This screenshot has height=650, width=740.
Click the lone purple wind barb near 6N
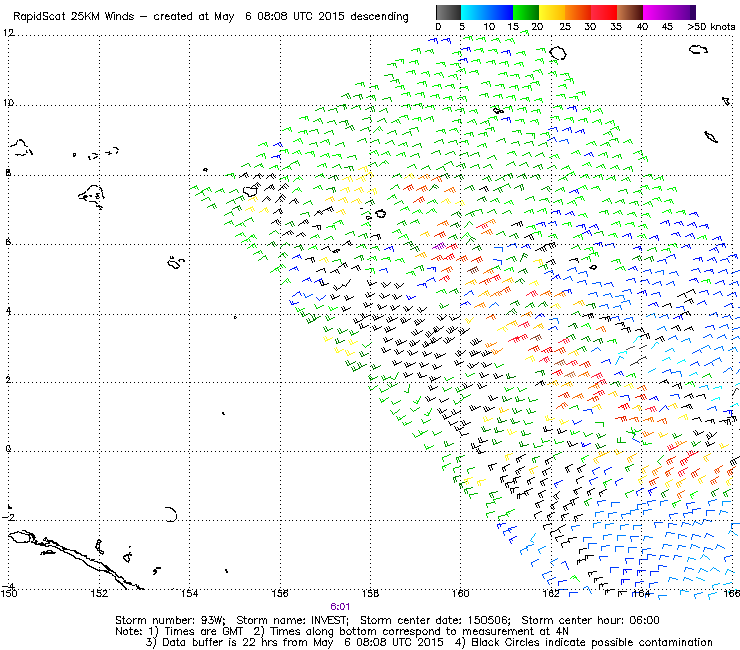point(439,245)
